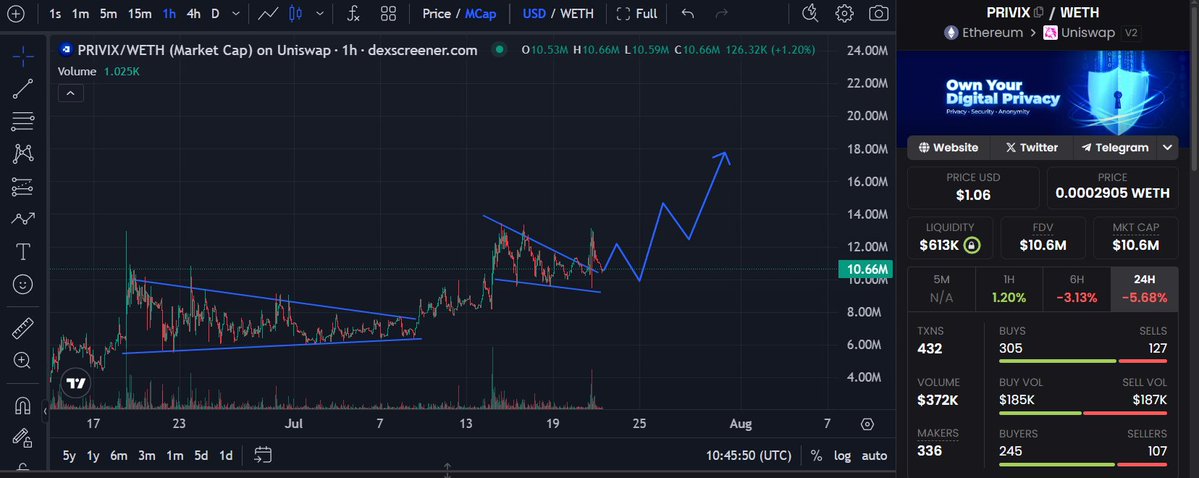Open the layout templates grid icon
The height and width of the screenshot is (478, 1199).
click(x=388, y=14)
